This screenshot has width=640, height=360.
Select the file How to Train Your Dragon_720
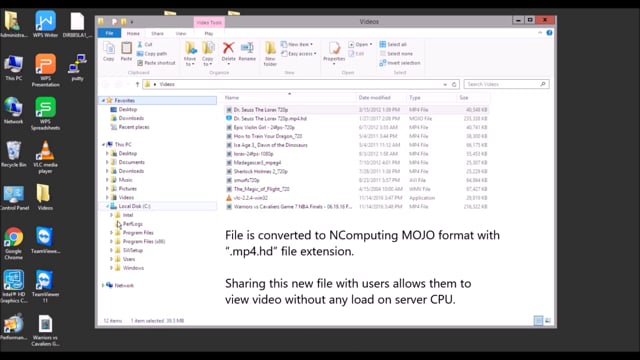pos(356,136)
